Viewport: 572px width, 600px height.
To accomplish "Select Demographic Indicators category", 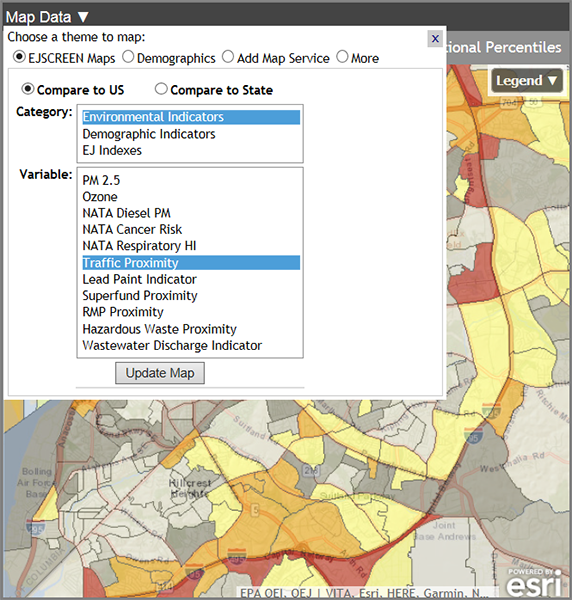I will point(191,134).
